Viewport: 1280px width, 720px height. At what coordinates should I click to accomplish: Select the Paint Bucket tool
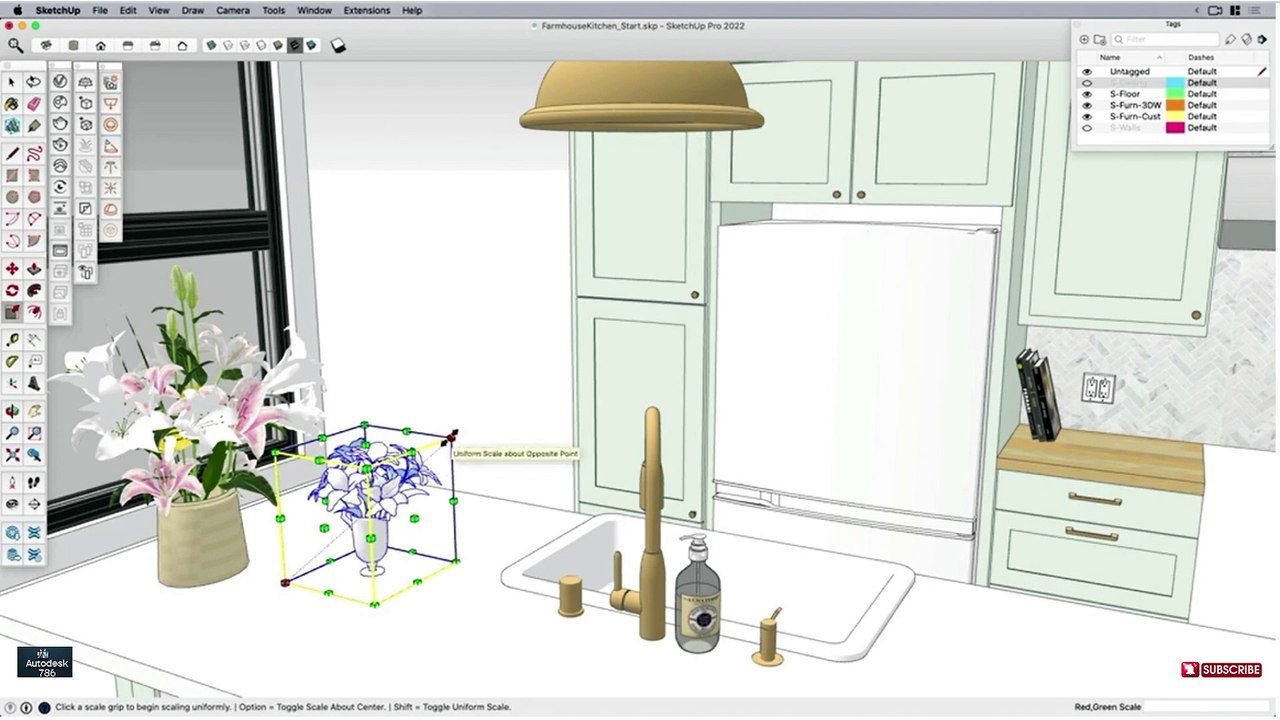click(x=12, y=104)
